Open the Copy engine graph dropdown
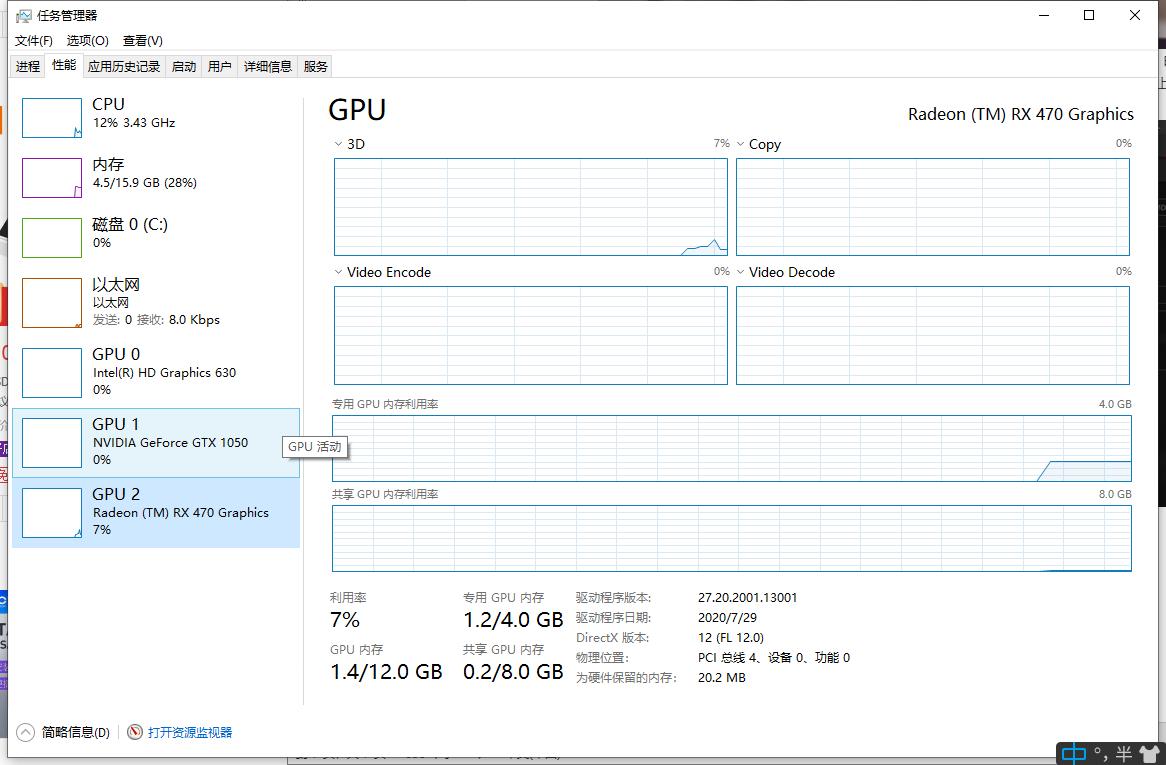The image size is (1166, 765). click(x=740, y=144)
